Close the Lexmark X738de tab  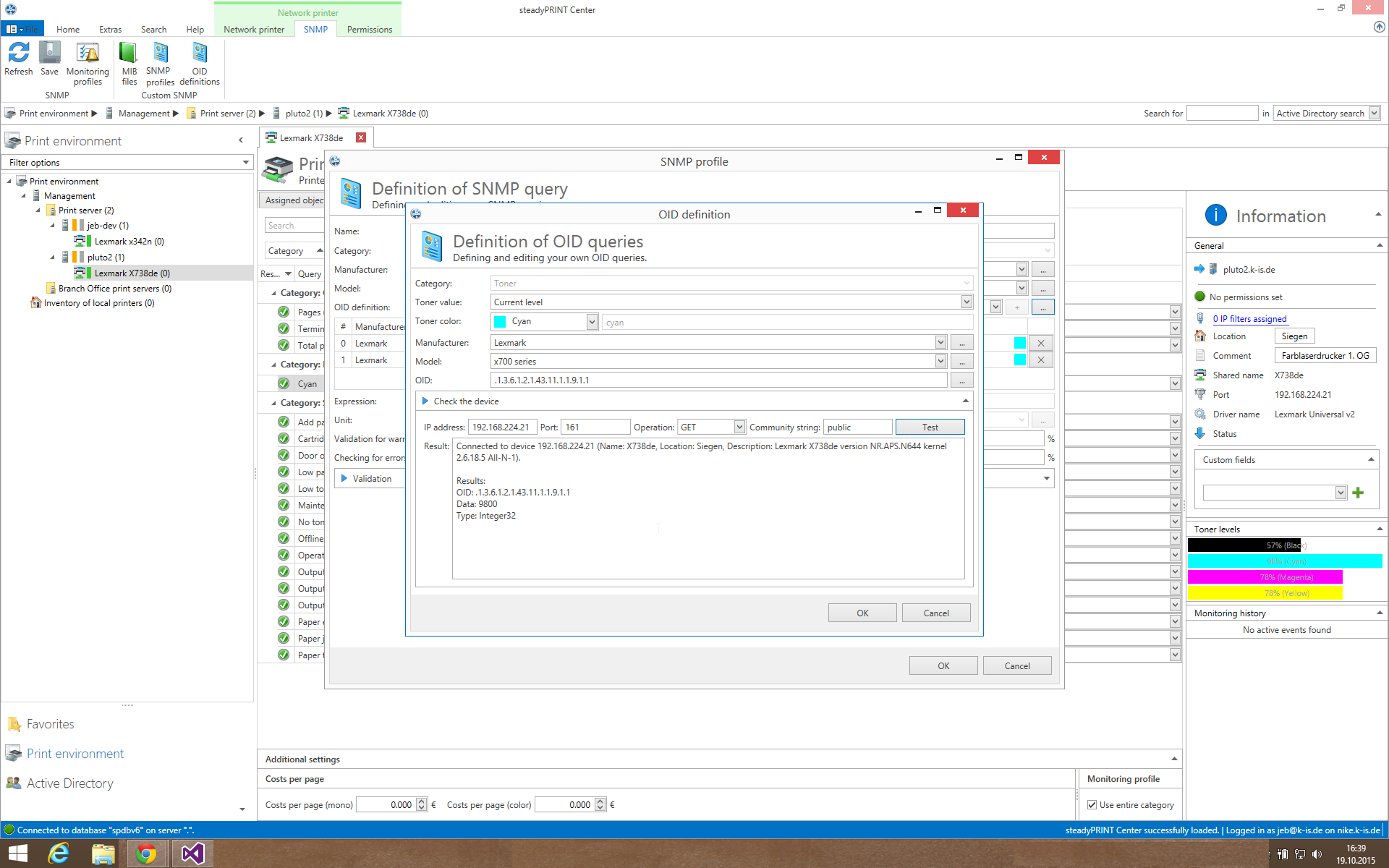[361, 137]
